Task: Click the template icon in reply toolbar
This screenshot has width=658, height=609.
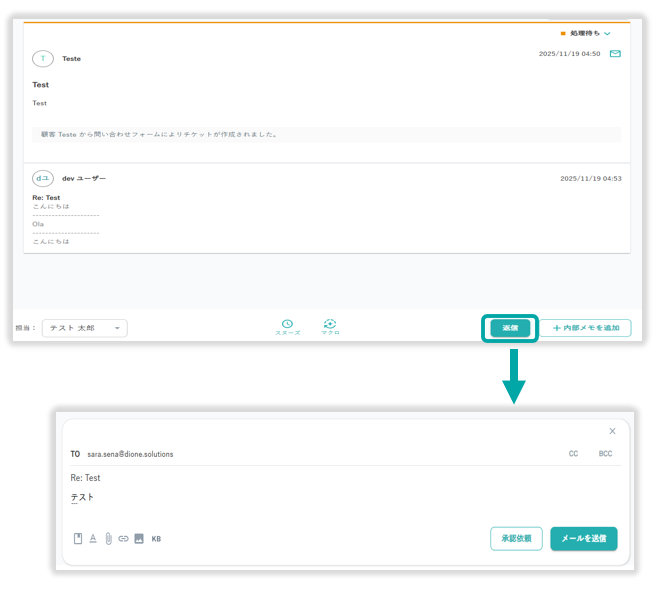Action: pyautogui.click(x=78, y=538)
